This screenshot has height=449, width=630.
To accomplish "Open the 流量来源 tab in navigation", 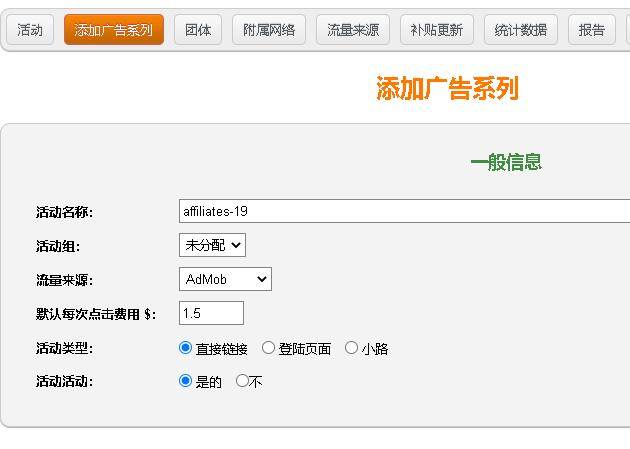I will pyautogui.click(x=353, y=30).
